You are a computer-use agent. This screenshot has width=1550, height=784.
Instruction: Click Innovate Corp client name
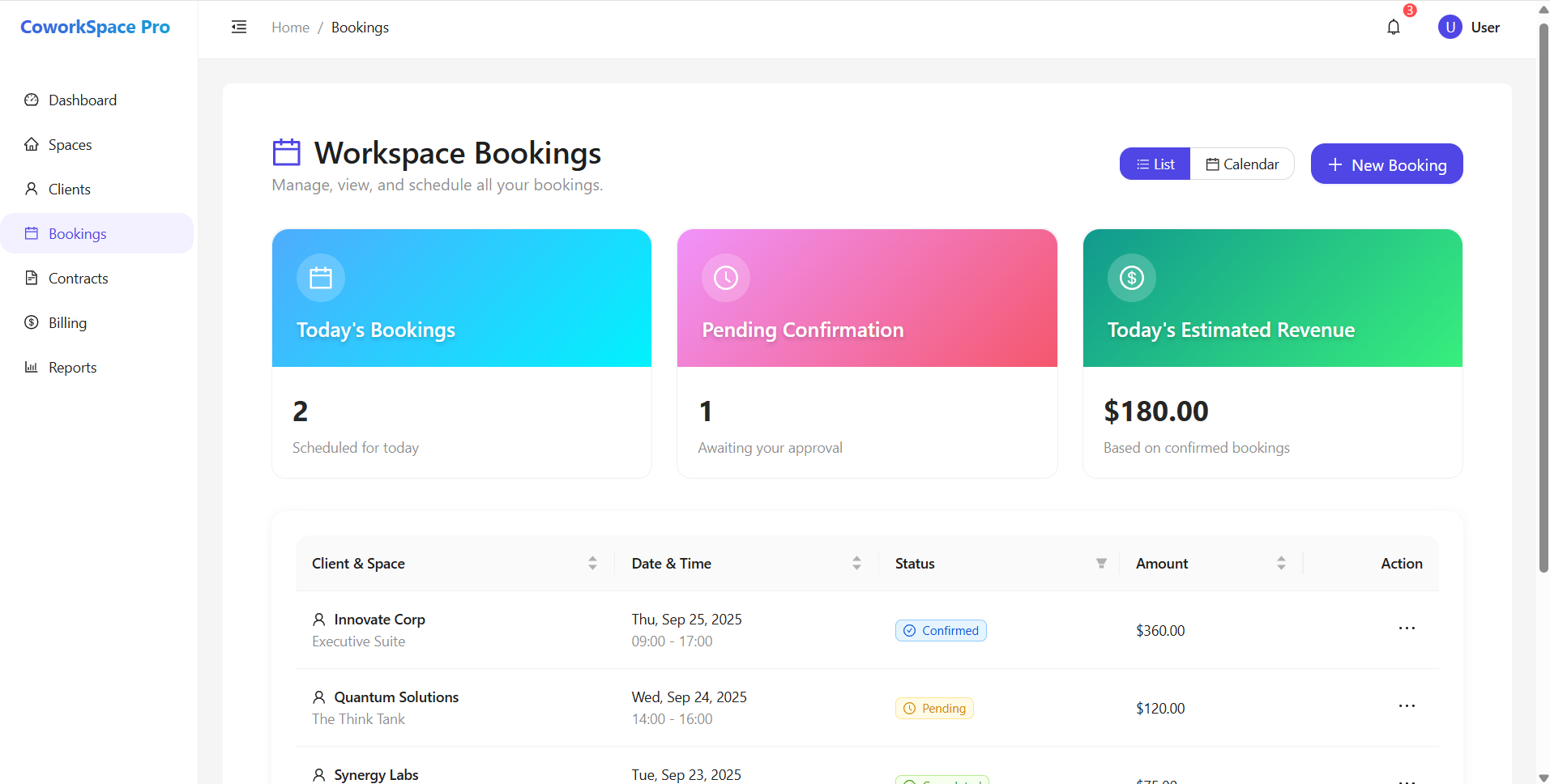coord(379,620)
